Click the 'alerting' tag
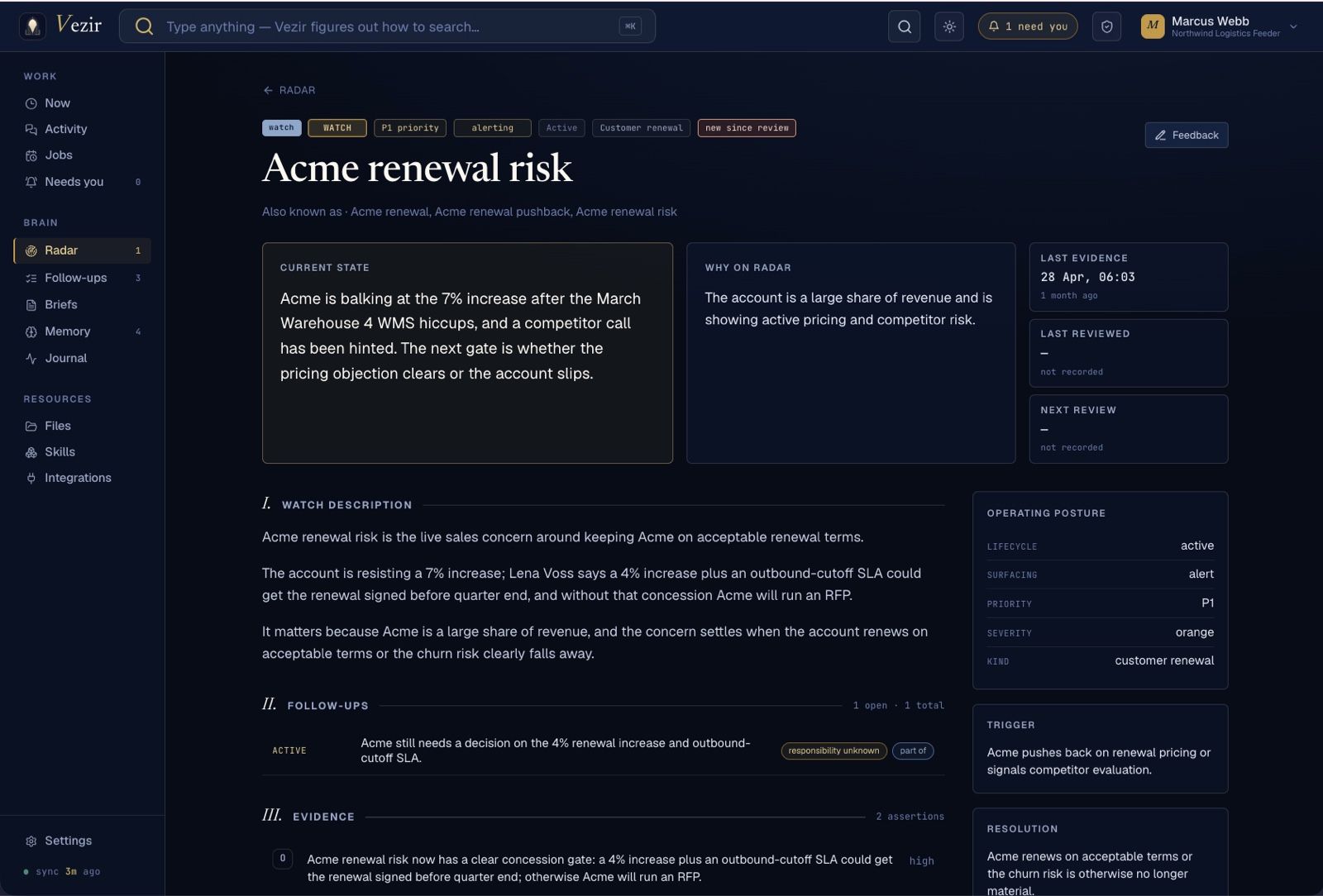 coord(493,128)
